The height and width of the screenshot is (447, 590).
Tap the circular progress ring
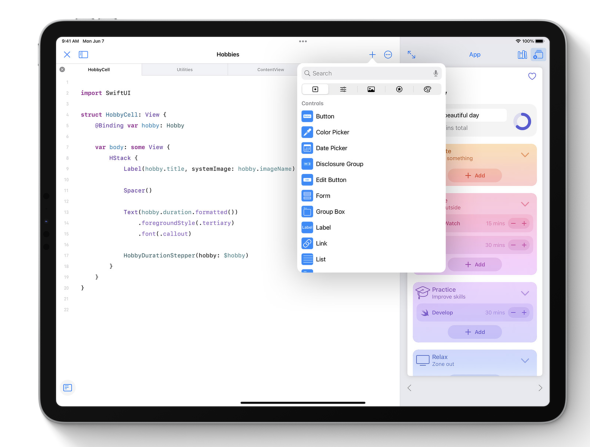522,122
